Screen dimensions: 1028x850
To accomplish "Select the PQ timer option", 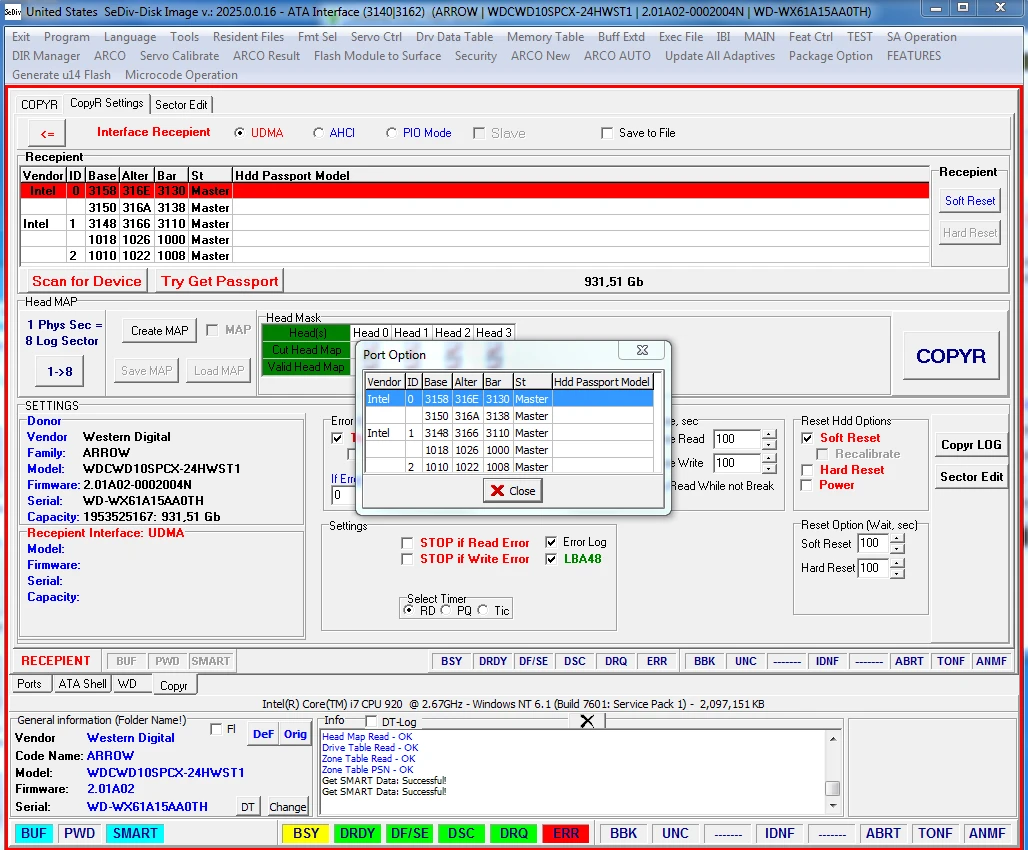I will (x=446, y=611).
